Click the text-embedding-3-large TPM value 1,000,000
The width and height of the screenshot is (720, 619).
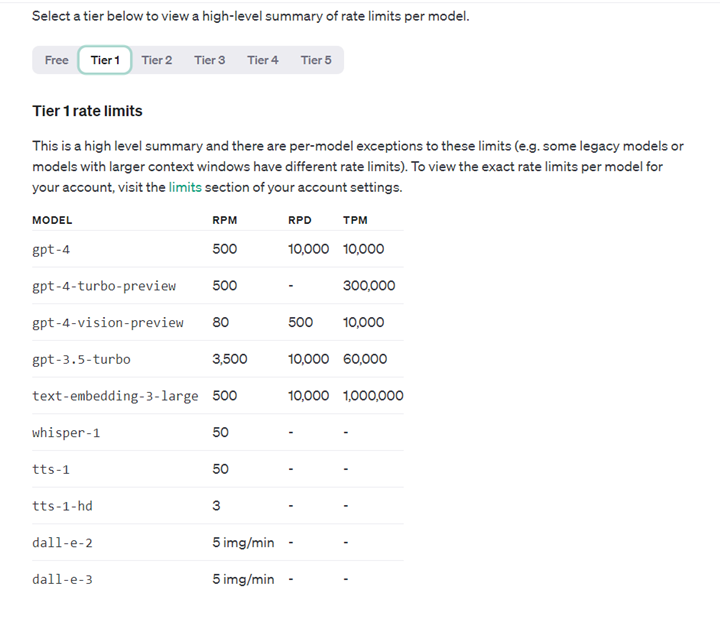click(373, 396)
